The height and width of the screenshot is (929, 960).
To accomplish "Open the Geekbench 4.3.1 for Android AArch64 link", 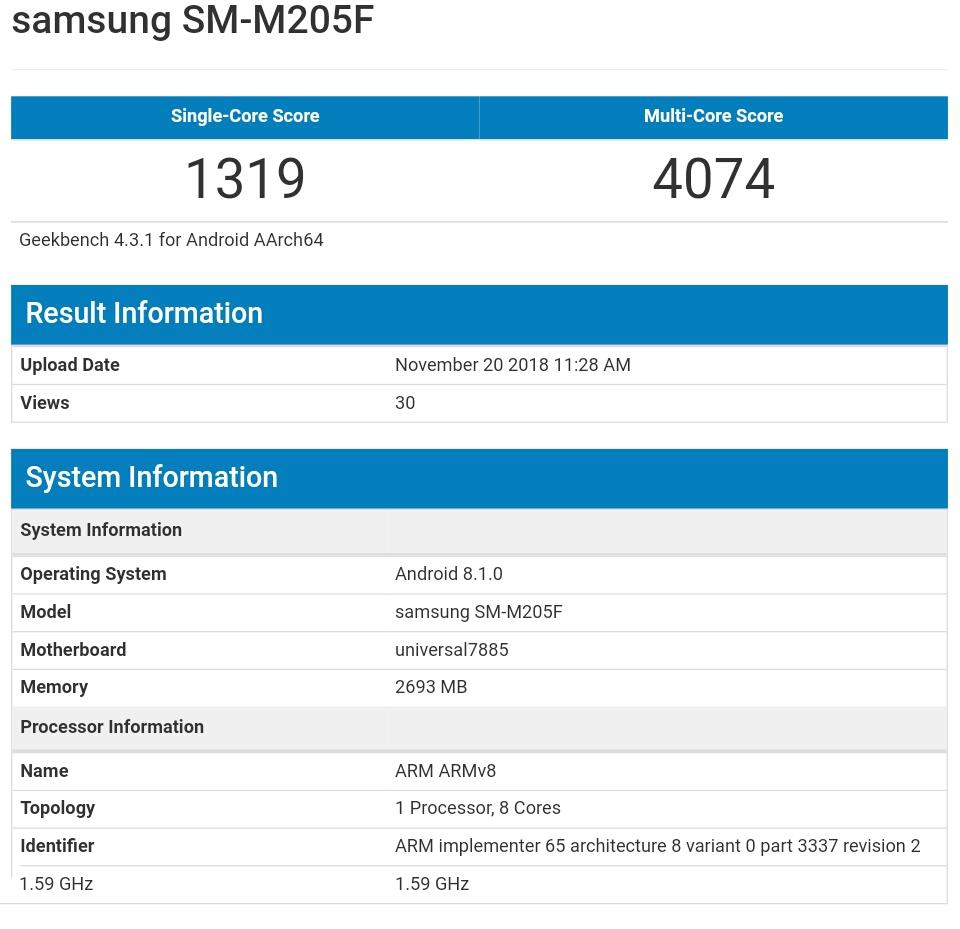I will [170, 239].
